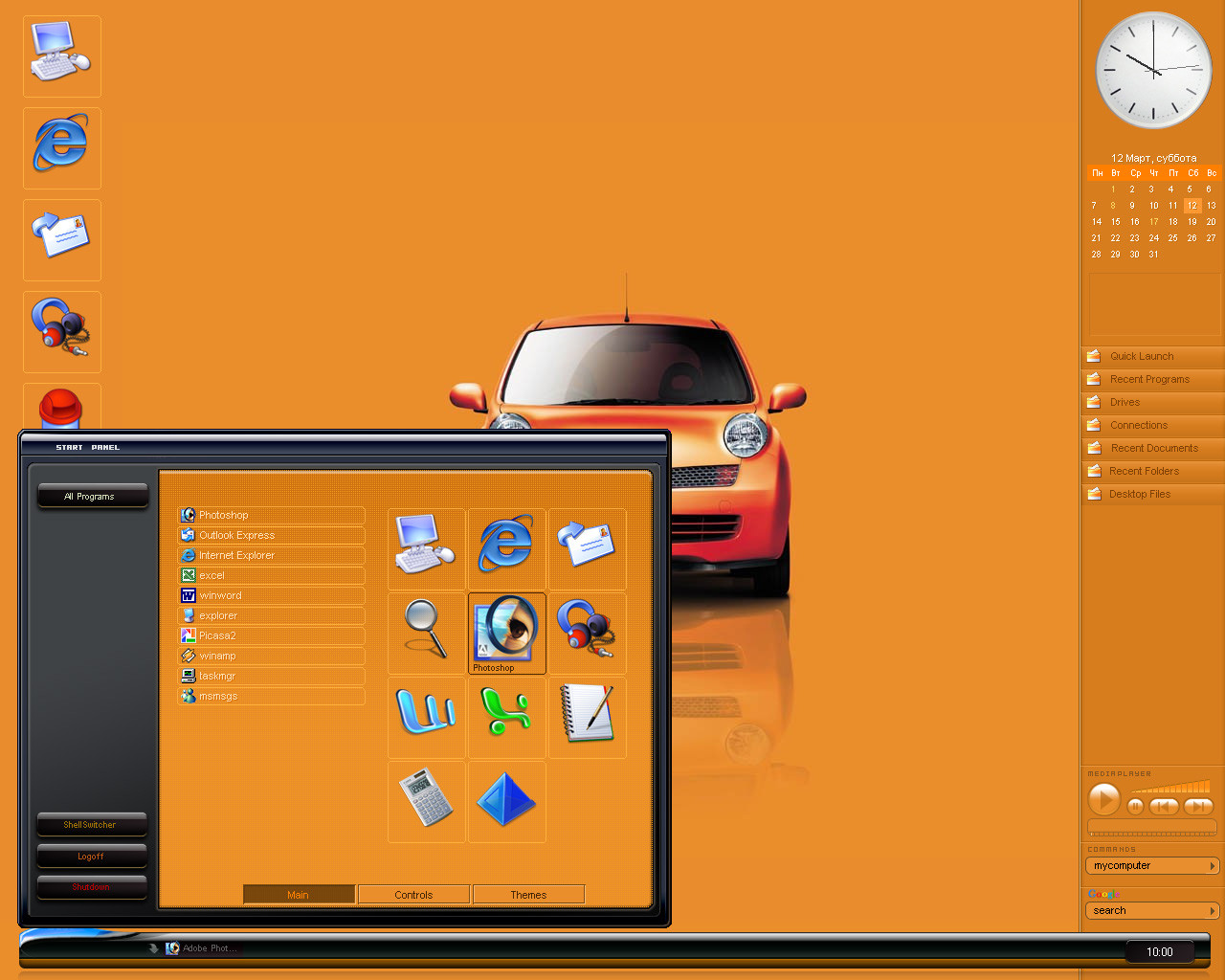Switch to the Adobe Phot... taskbar task
The height and width of the screenshot is (980, 1225).
[x=203, y=948]
